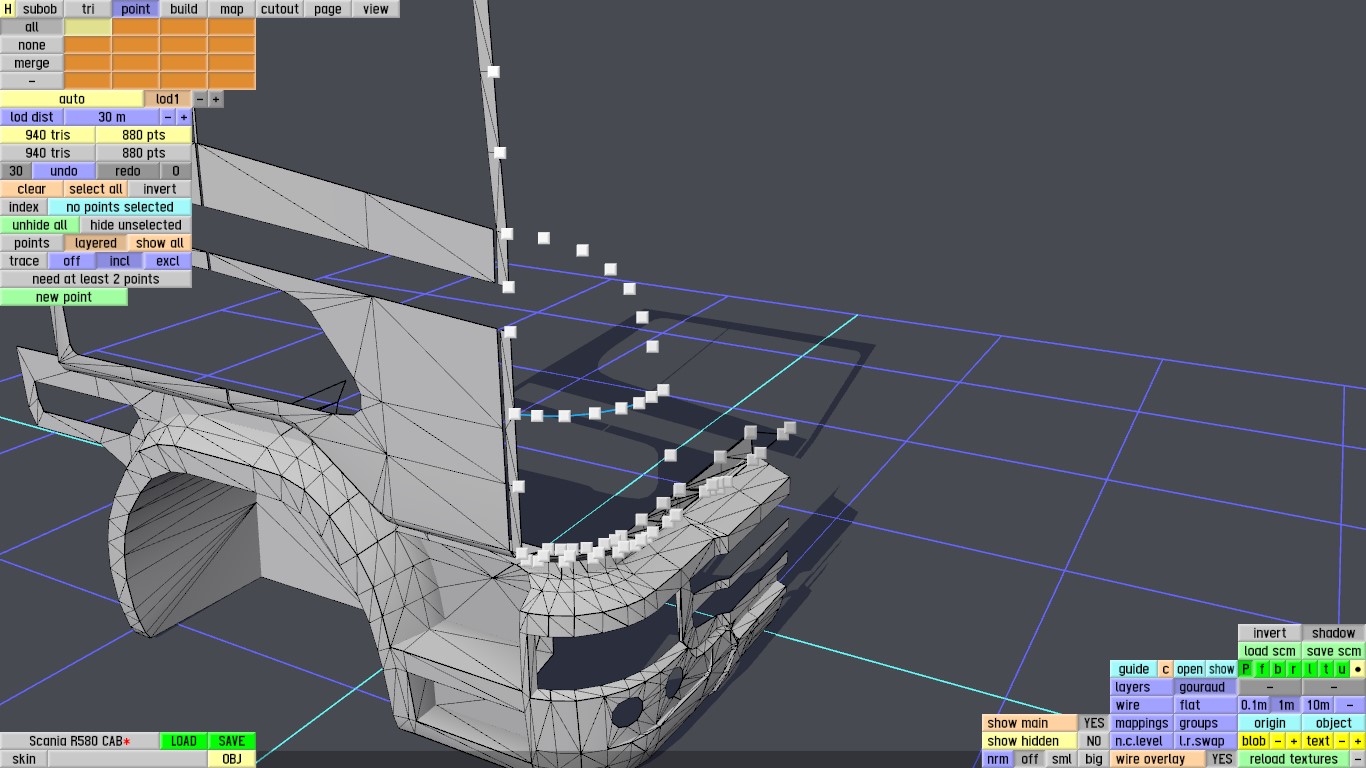This screenshot has width=1366, height=768.
Task: Toggle the green t layer button
Action: [1326, 669]
